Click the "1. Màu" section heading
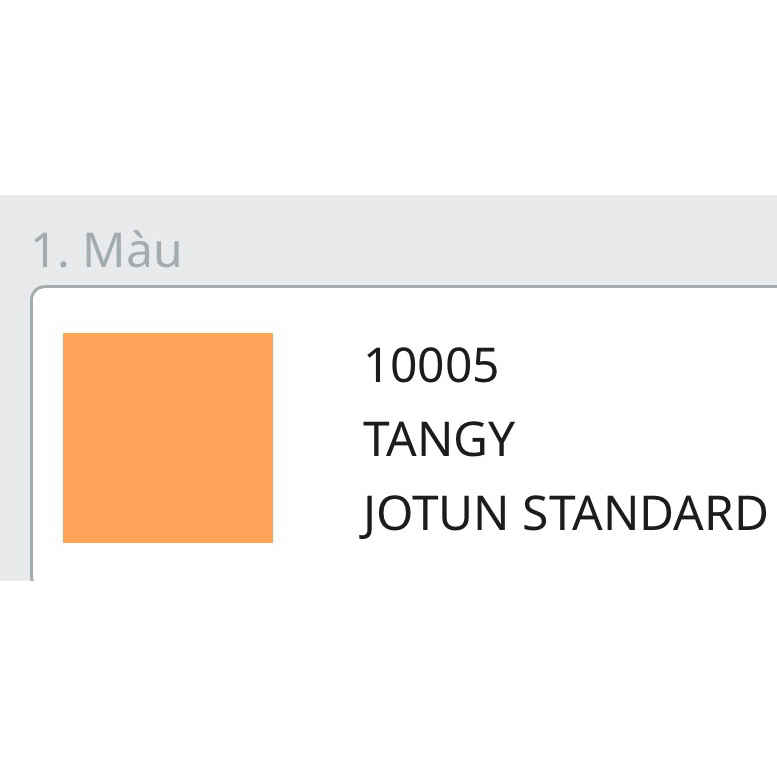 coord(106,250)
